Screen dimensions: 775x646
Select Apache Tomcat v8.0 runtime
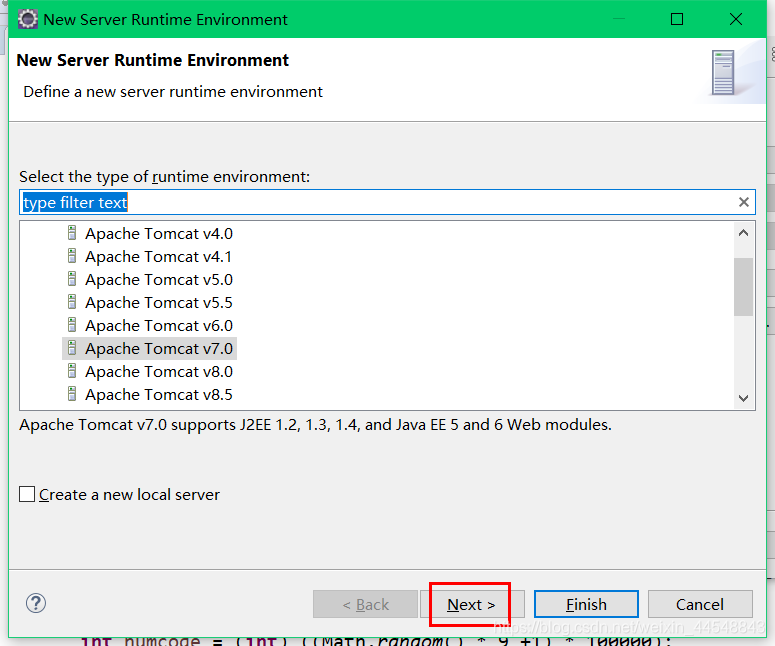[x=159, y=372]
